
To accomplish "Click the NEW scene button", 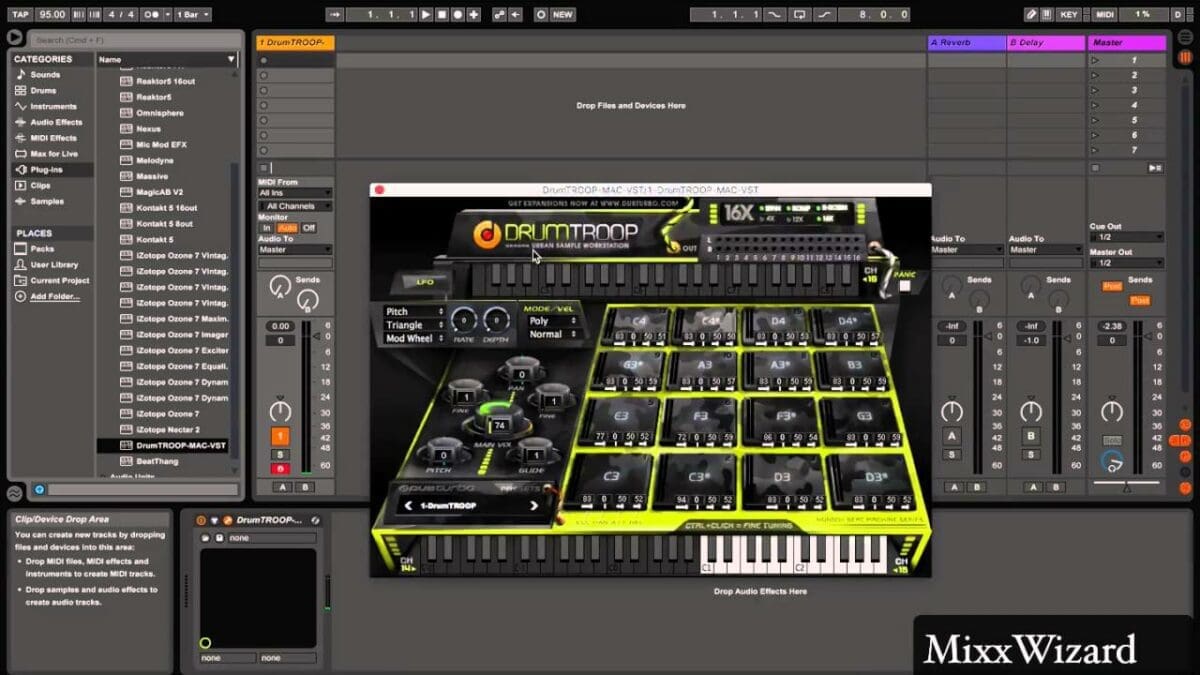I will tap(563, 15).
